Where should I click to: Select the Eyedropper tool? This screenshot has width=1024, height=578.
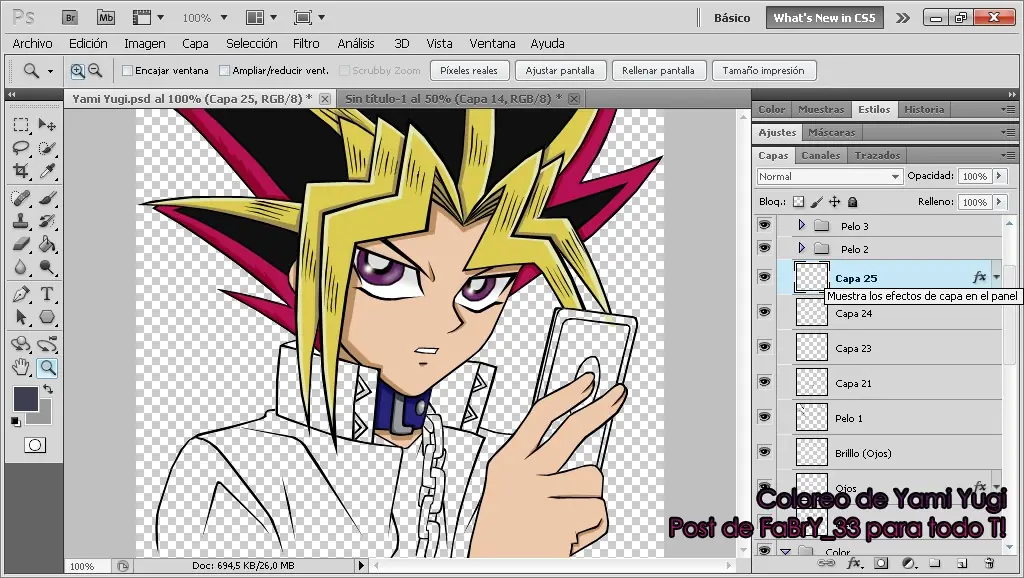[46, 169]
